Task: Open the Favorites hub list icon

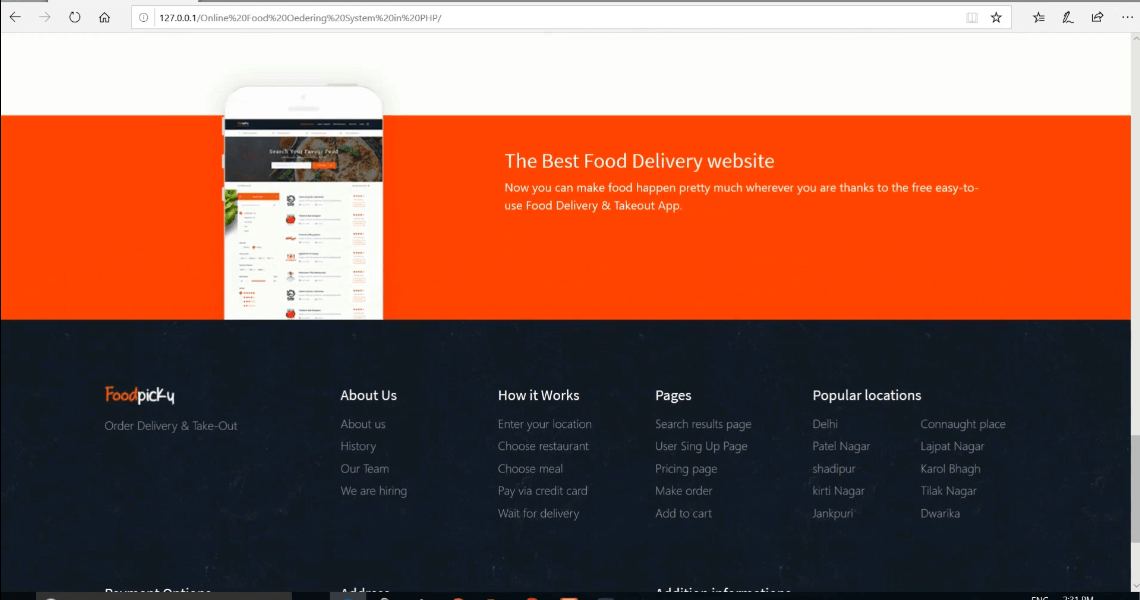Action: pos(1039,17)
